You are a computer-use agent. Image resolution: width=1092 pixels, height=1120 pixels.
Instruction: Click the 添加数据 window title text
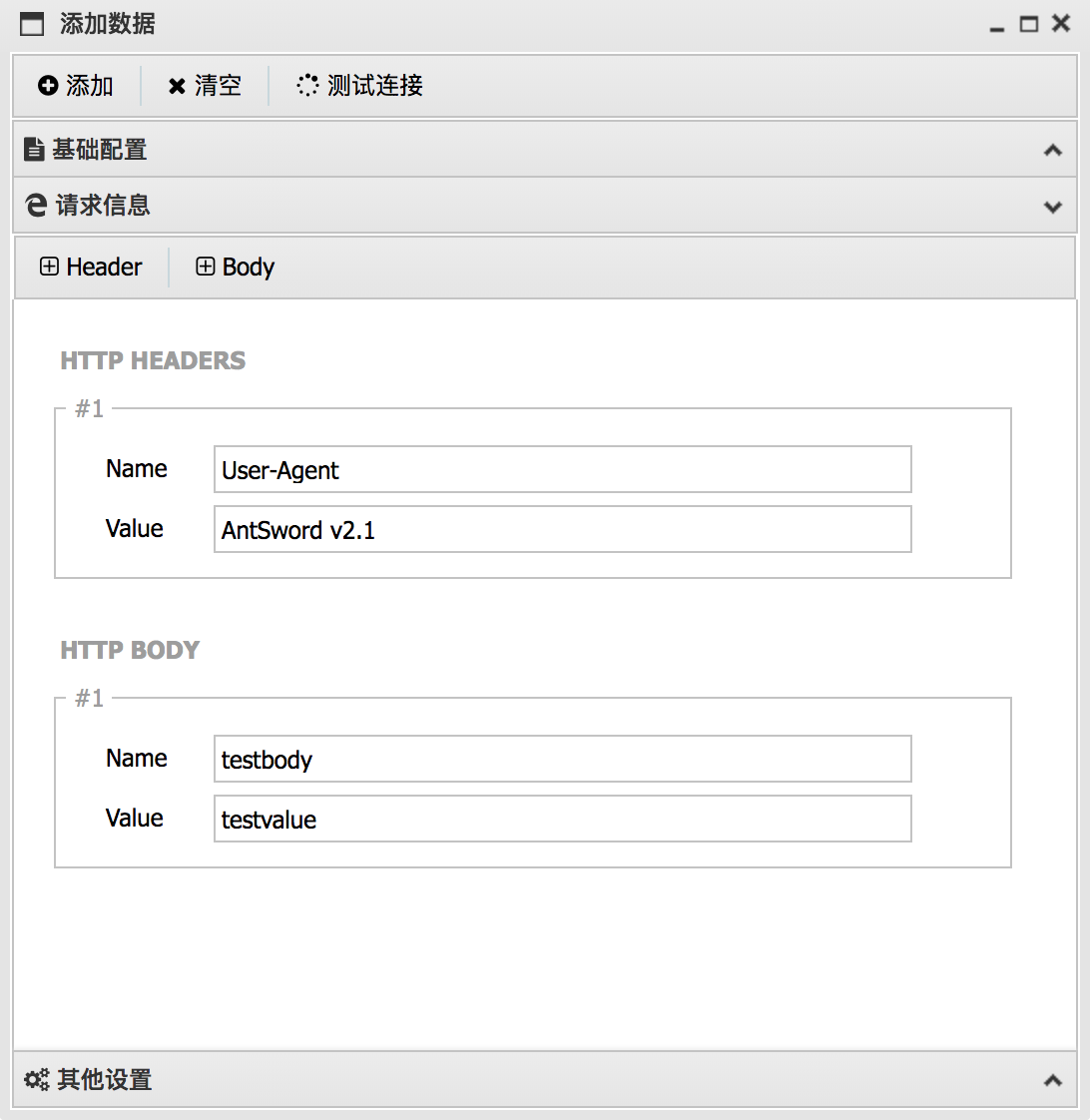108,24
